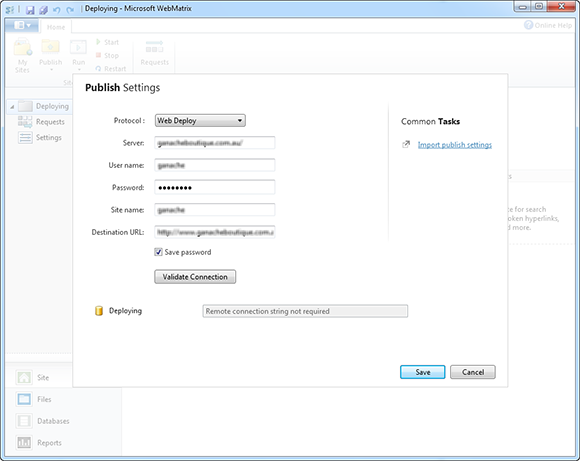Image resolution: width=580 pixels, height=461 pixels.
Task: Click the Remote connection string field
Action: click(x=305, y=311)
